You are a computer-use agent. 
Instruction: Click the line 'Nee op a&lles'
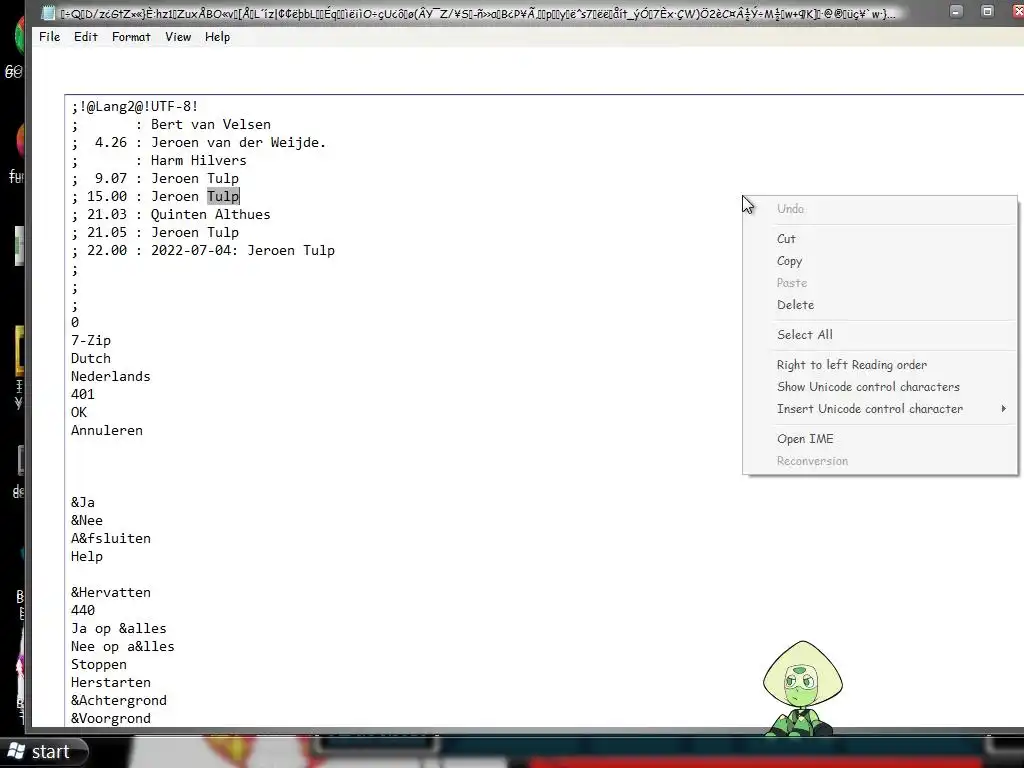coord(123,647)
